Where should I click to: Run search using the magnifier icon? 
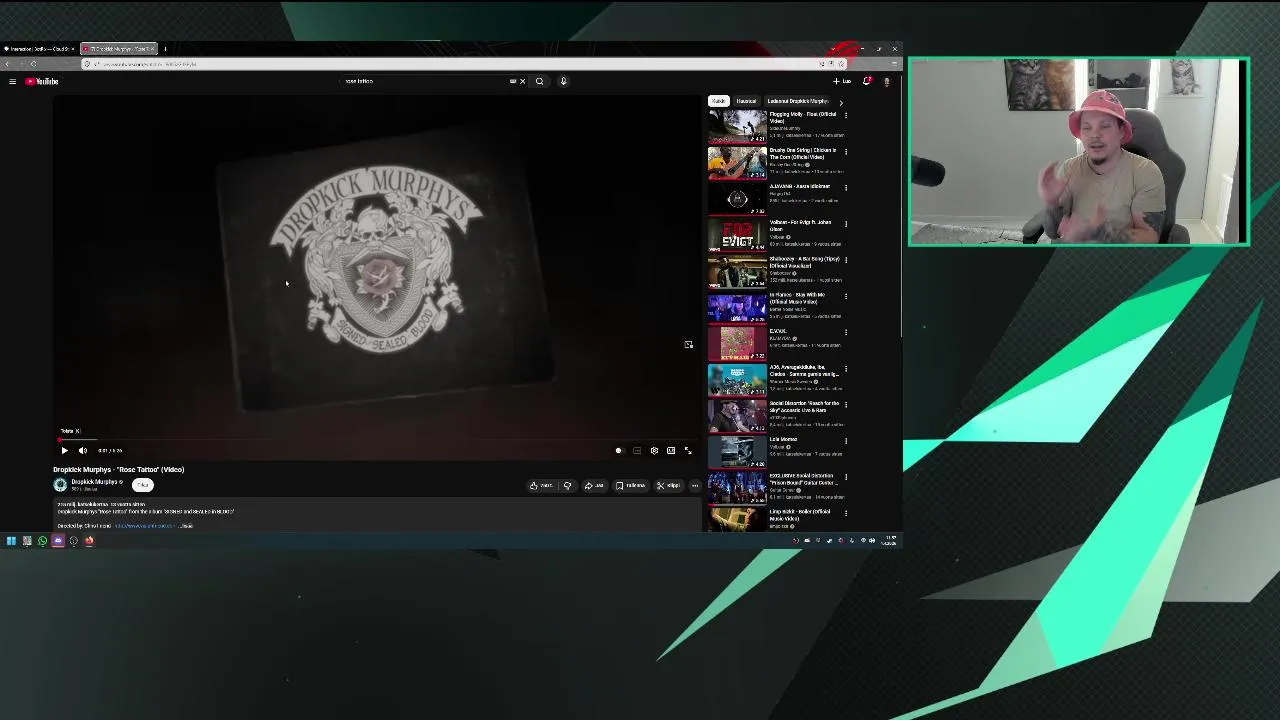540,81
